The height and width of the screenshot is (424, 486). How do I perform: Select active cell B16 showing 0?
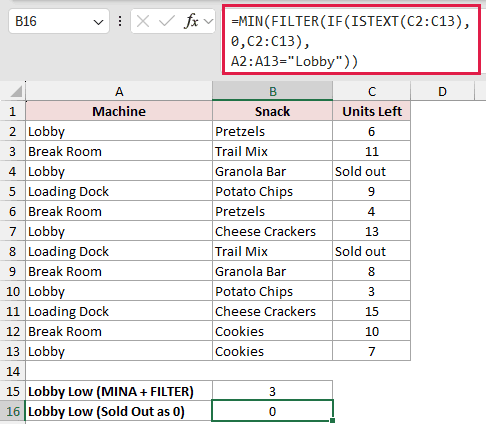tap(273, 411)
